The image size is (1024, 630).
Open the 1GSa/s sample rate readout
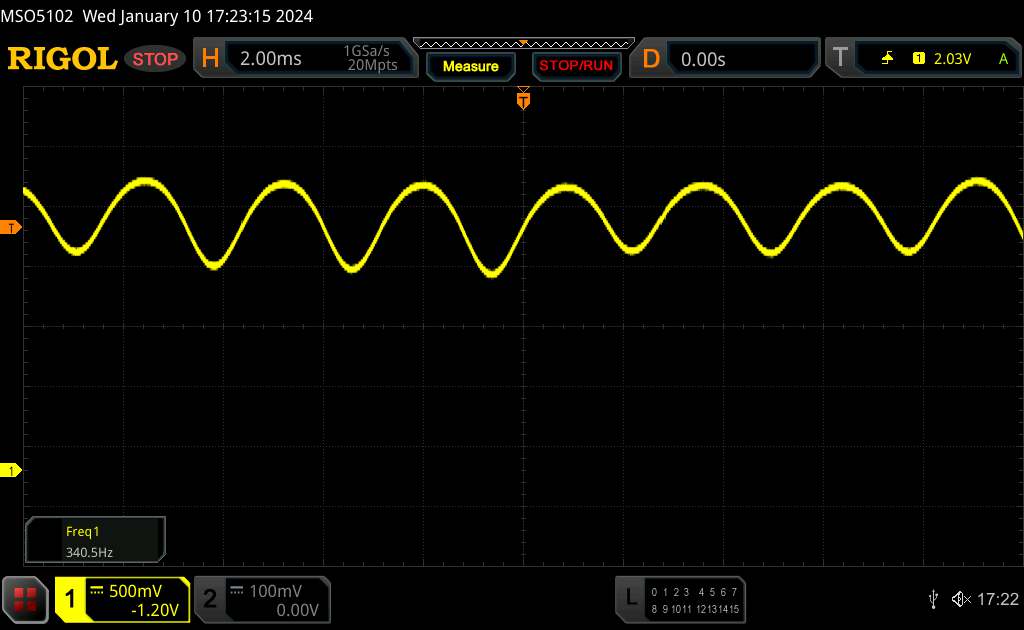point(366,51)
